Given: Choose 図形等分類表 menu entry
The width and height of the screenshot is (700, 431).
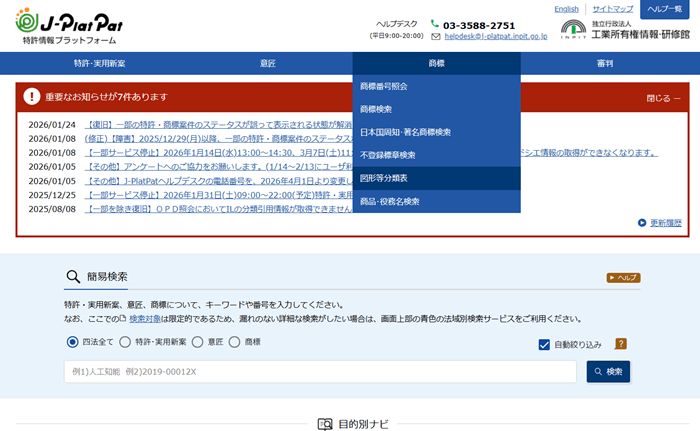Looking at the screenshot, I should point(437,178).
